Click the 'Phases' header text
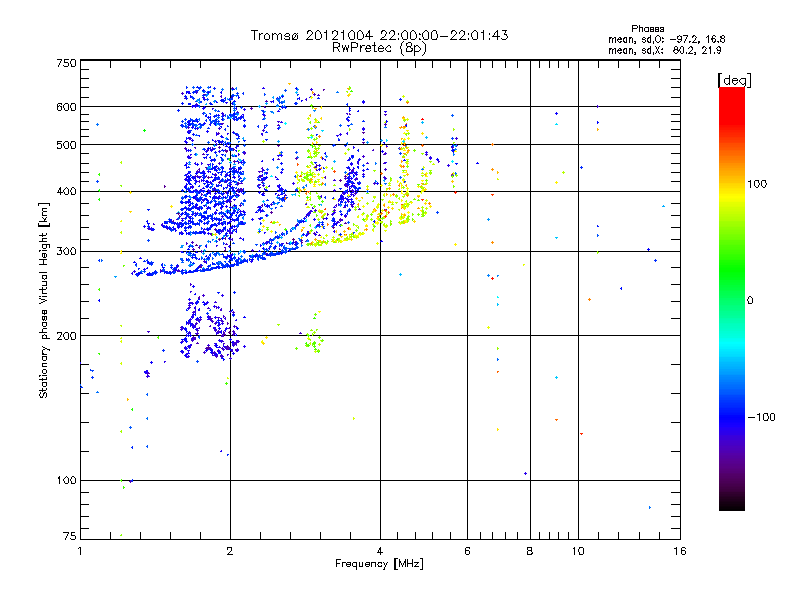This screenshot has width=800, height=600. [647, 29]
